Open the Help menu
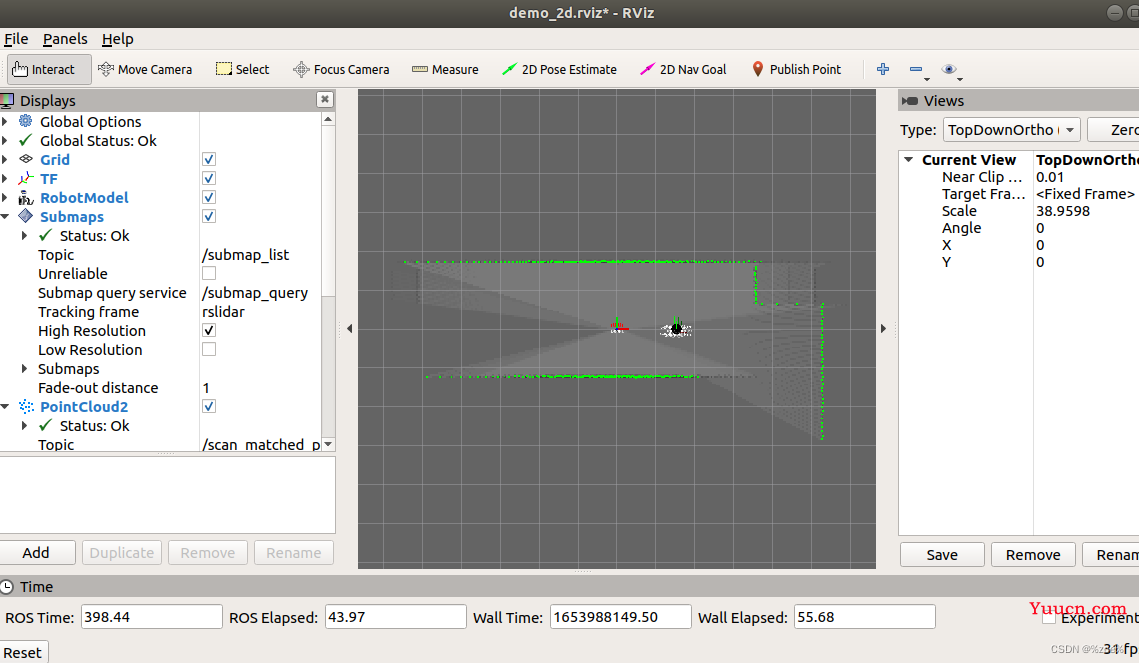Viewport: 1139px width, 663px height. 118,39
